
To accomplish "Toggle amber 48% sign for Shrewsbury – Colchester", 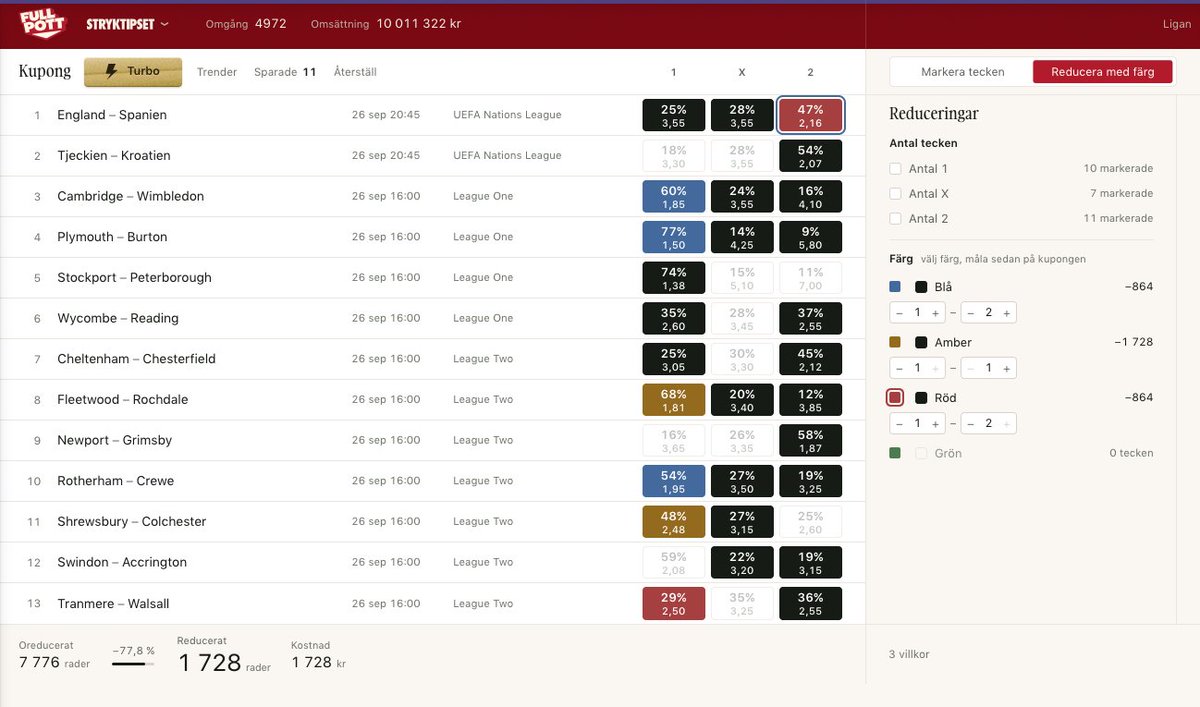I will (x=674, y=522).
